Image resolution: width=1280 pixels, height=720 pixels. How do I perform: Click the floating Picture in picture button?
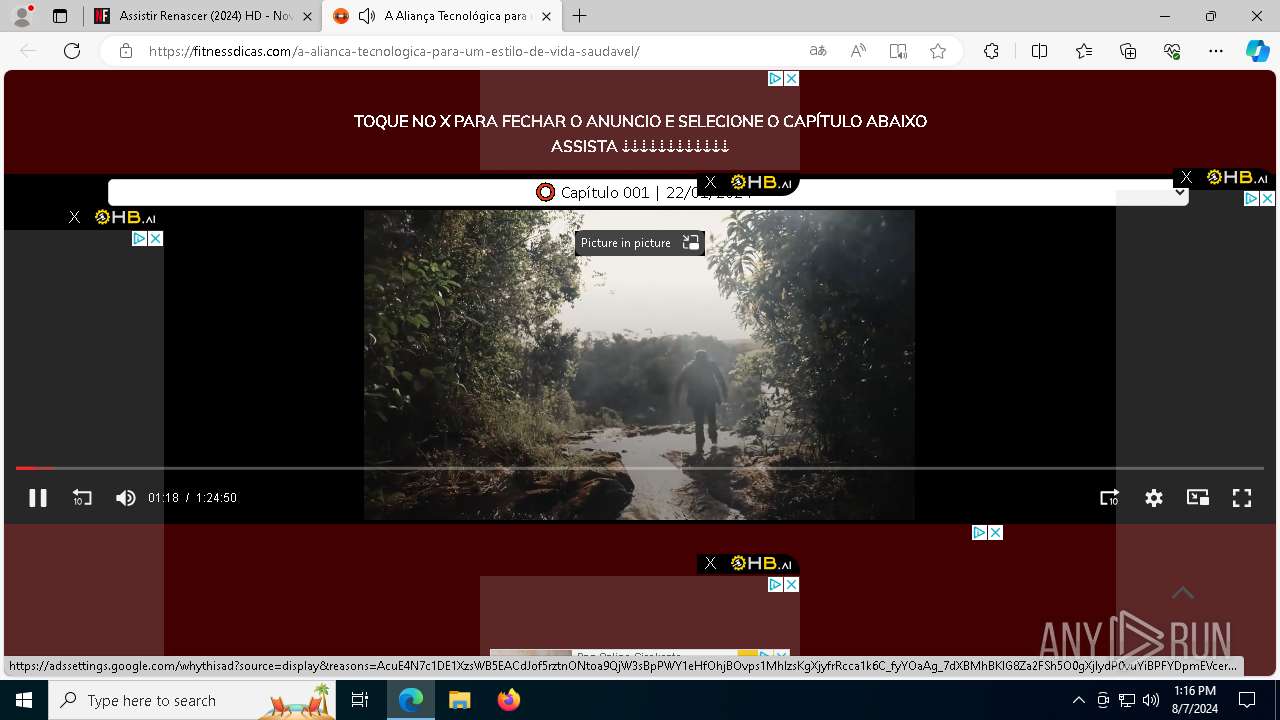(640, 243)
